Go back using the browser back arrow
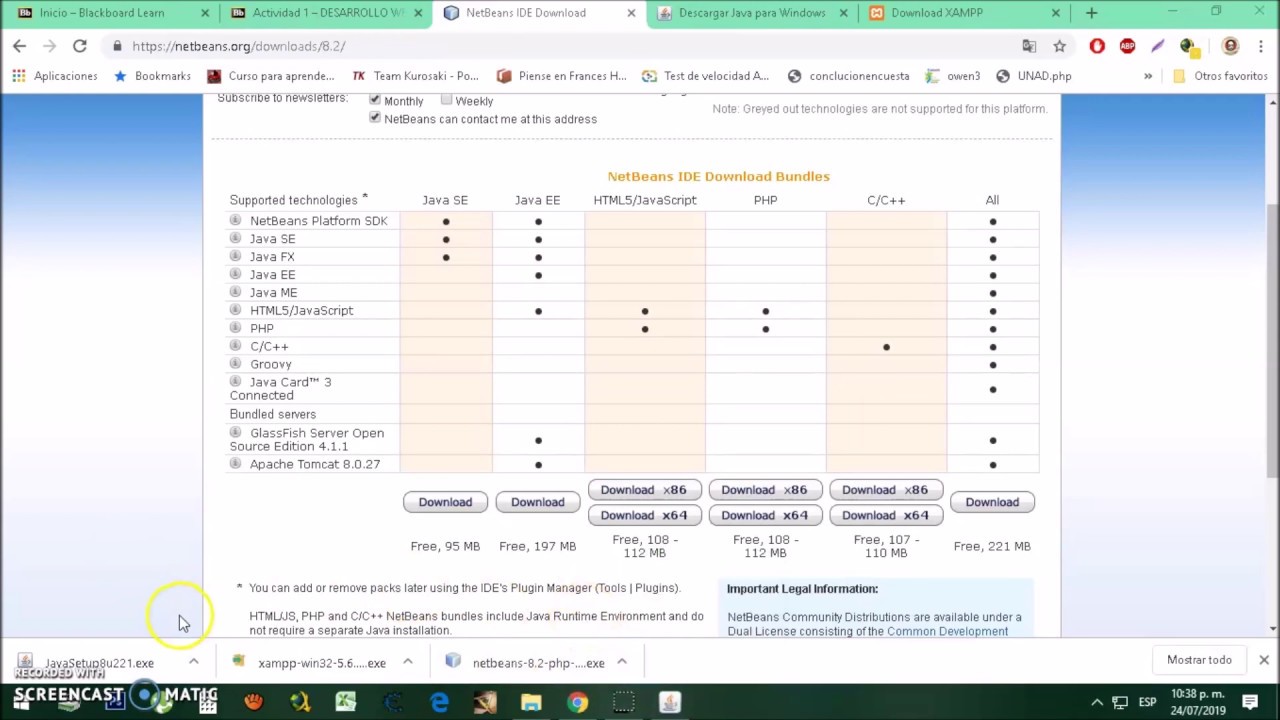The image size is (1280, 720). (19, 46)
